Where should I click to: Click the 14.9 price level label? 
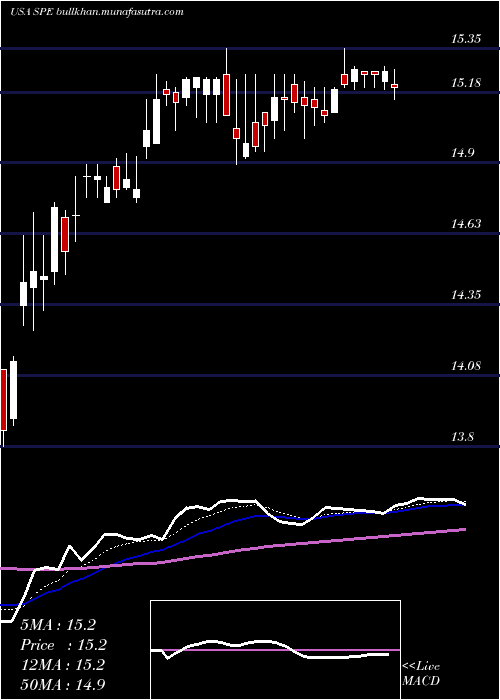462,153
